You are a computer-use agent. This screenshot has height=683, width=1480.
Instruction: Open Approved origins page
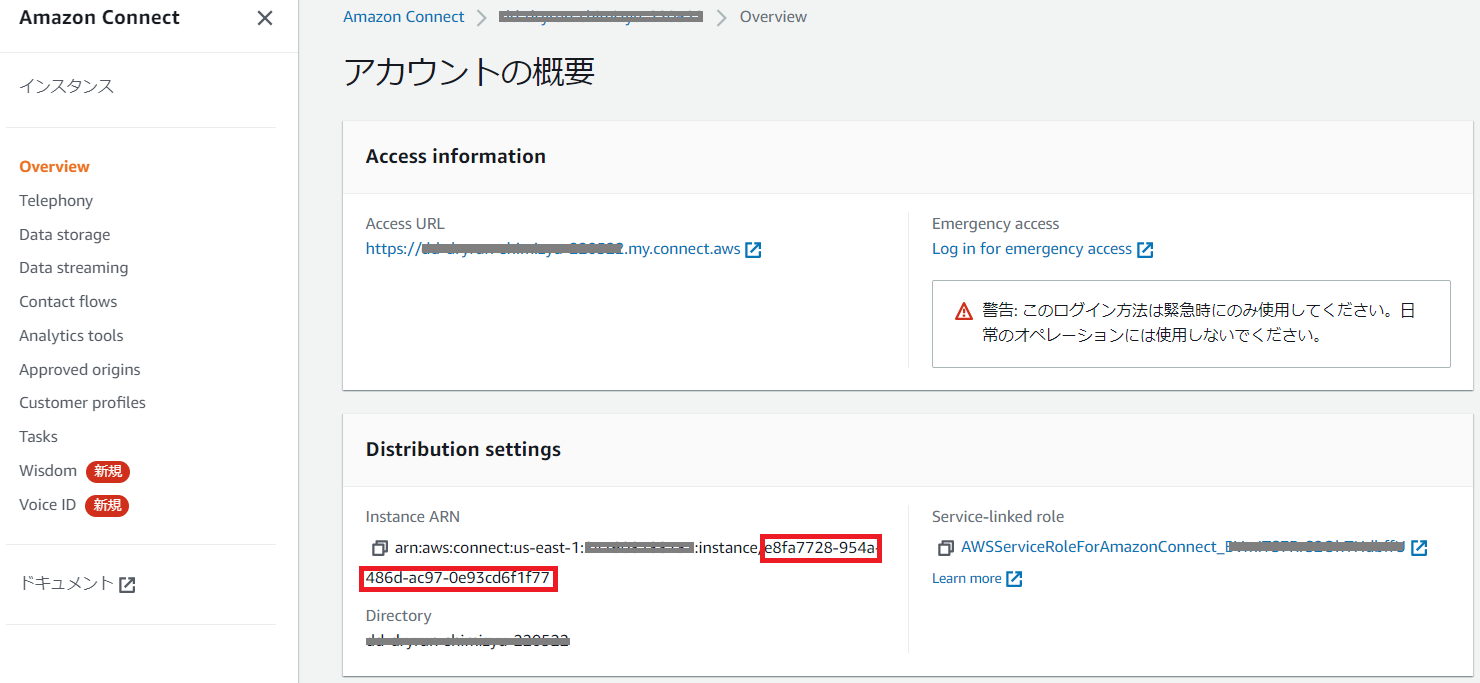(80, 370)
